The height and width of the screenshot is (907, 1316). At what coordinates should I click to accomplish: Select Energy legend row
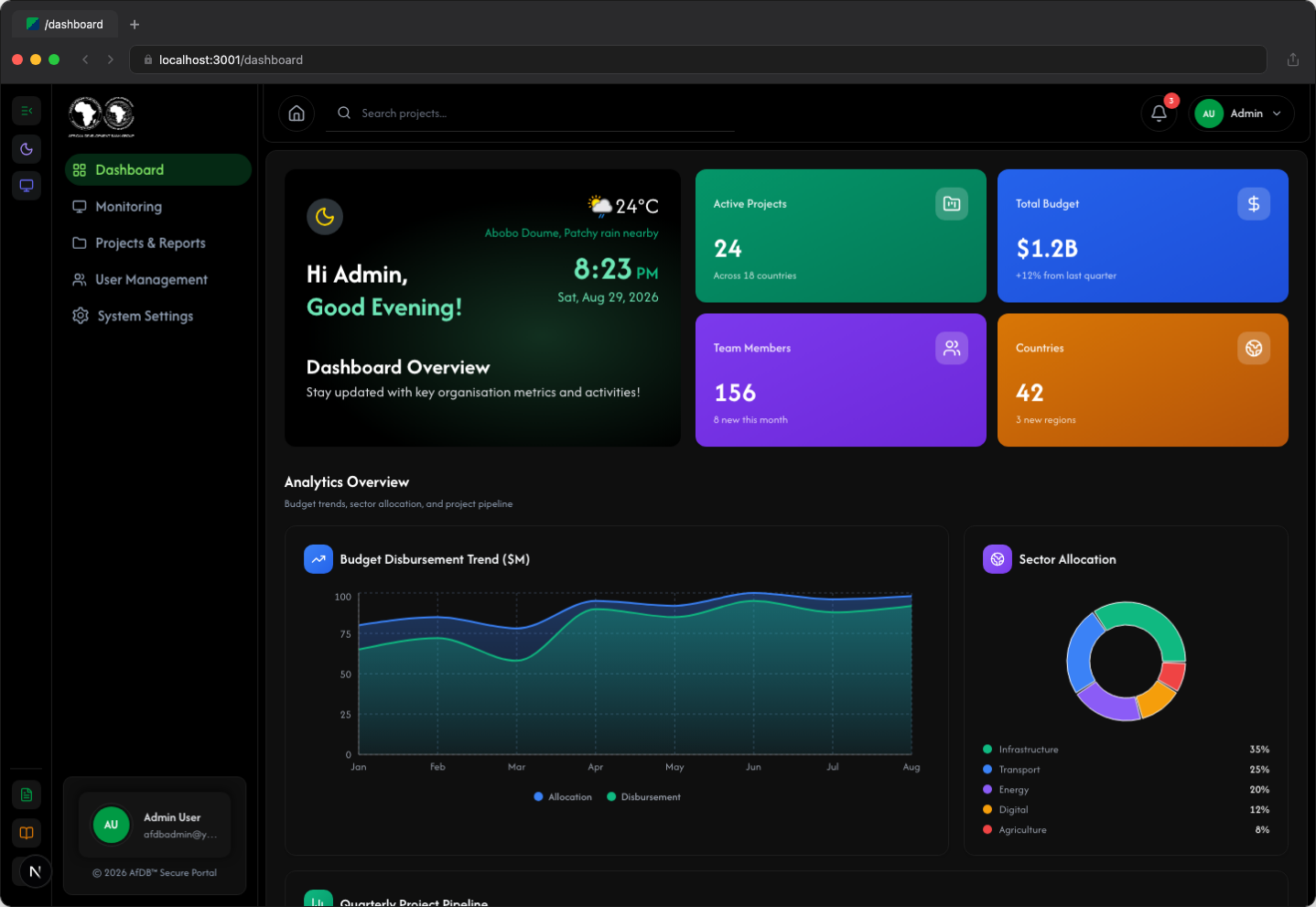1126,790
